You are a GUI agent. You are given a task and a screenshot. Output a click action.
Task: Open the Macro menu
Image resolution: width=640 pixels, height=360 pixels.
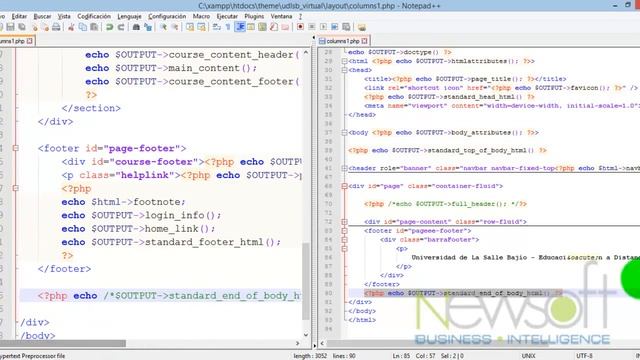point(201,16)
